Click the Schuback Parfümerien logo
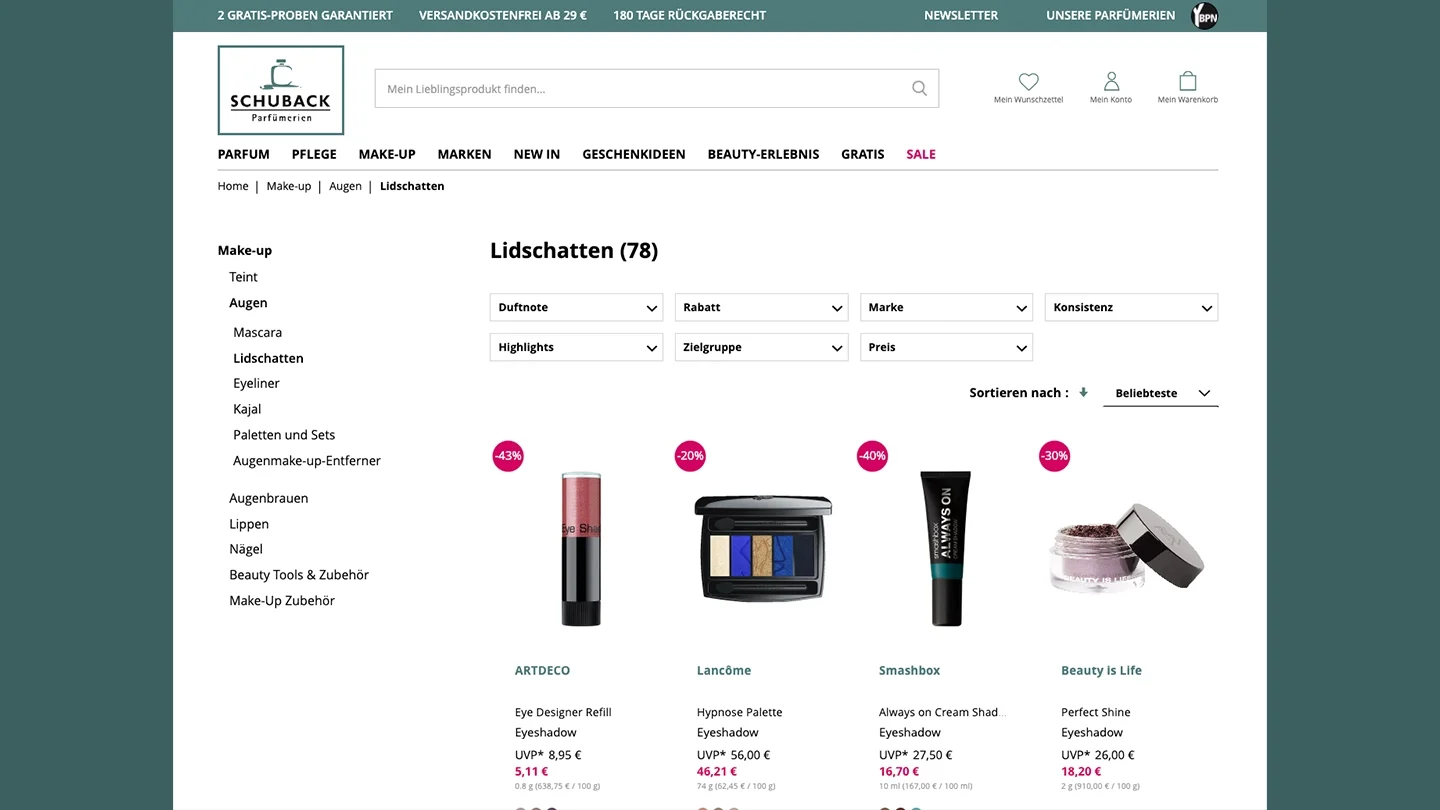The image size is (1440, 810). pyautogui.click(x=281, y=90)
